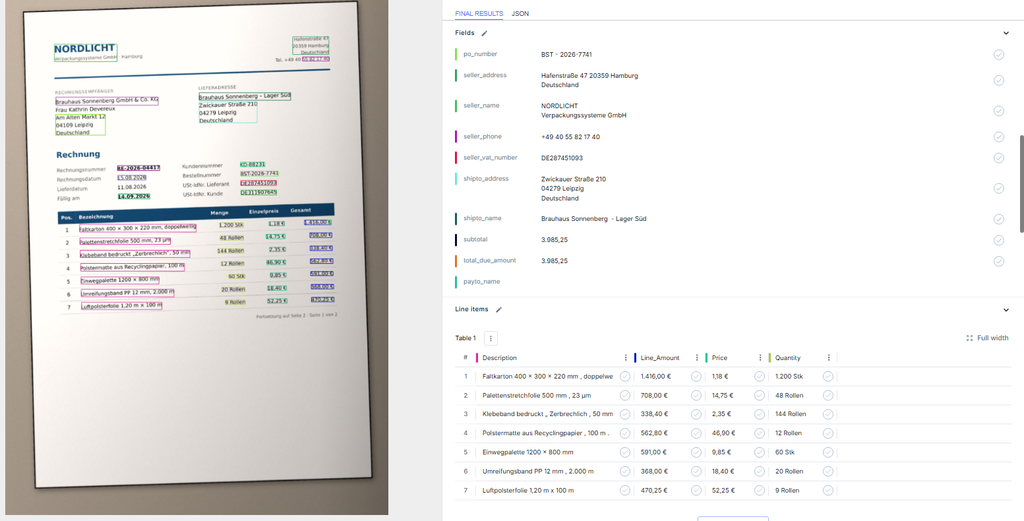Select the Luftpolsterfolie 1,20 m x 100 m cell
This screenshot has width=1024, height=521.
[528, 490]
